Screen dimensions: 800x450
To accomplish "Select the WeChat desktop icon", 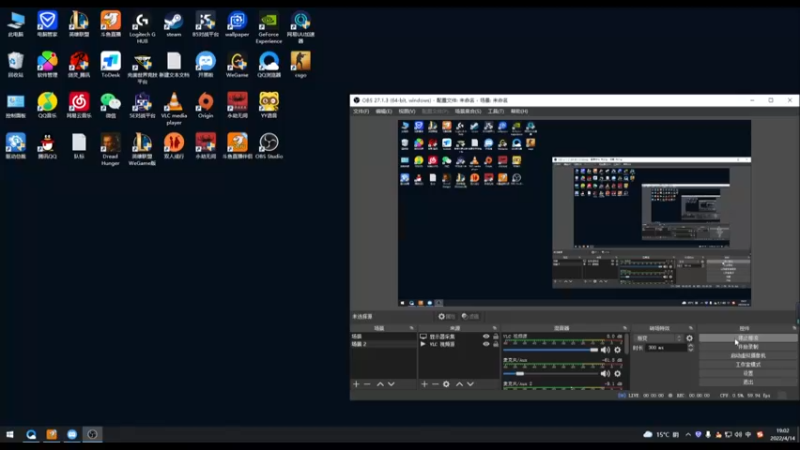I will (111, 105).
